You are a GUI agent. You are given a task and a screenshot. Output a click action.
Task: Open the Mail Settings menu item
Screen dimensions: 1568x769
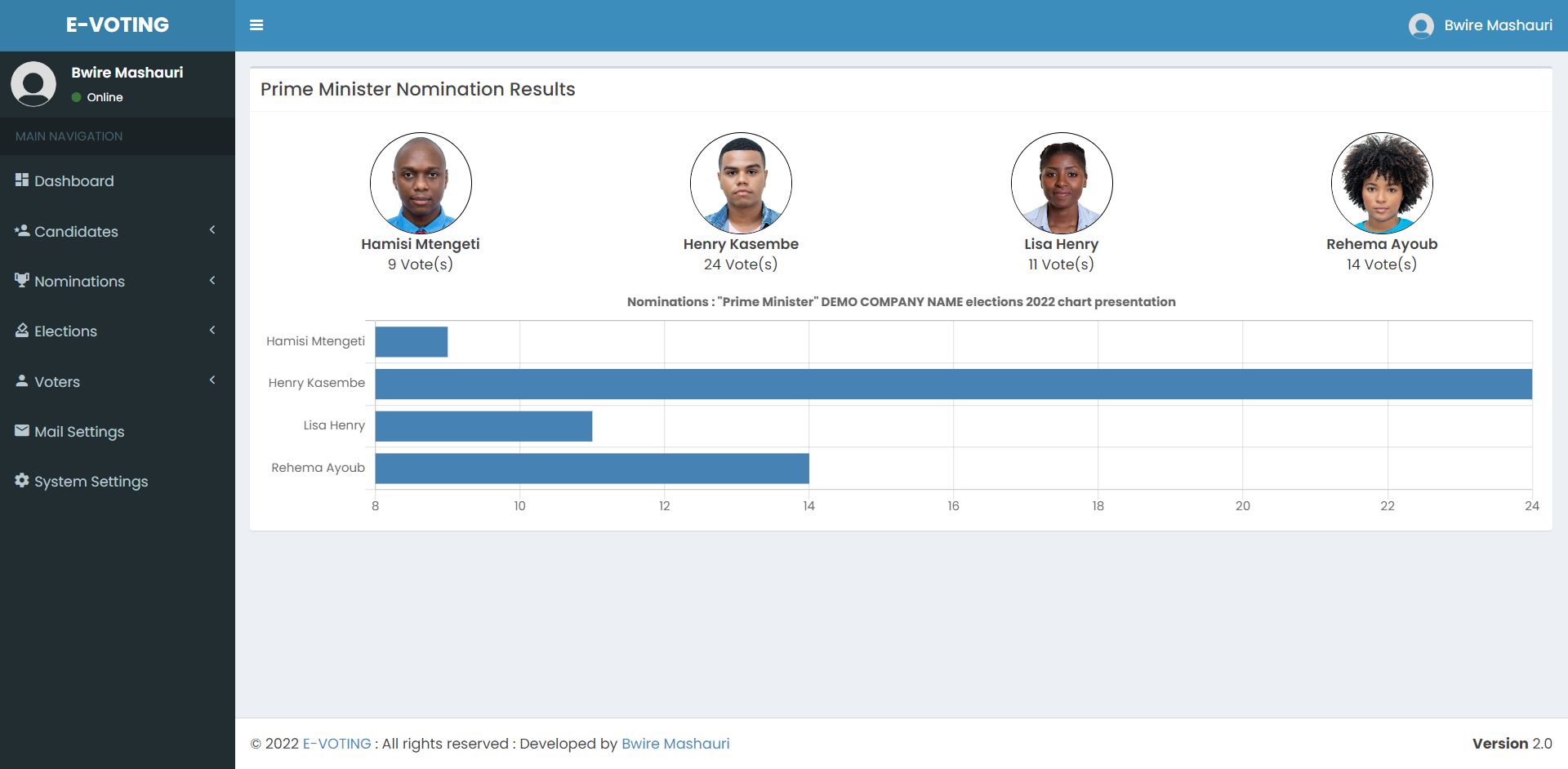tap(79, 431)
